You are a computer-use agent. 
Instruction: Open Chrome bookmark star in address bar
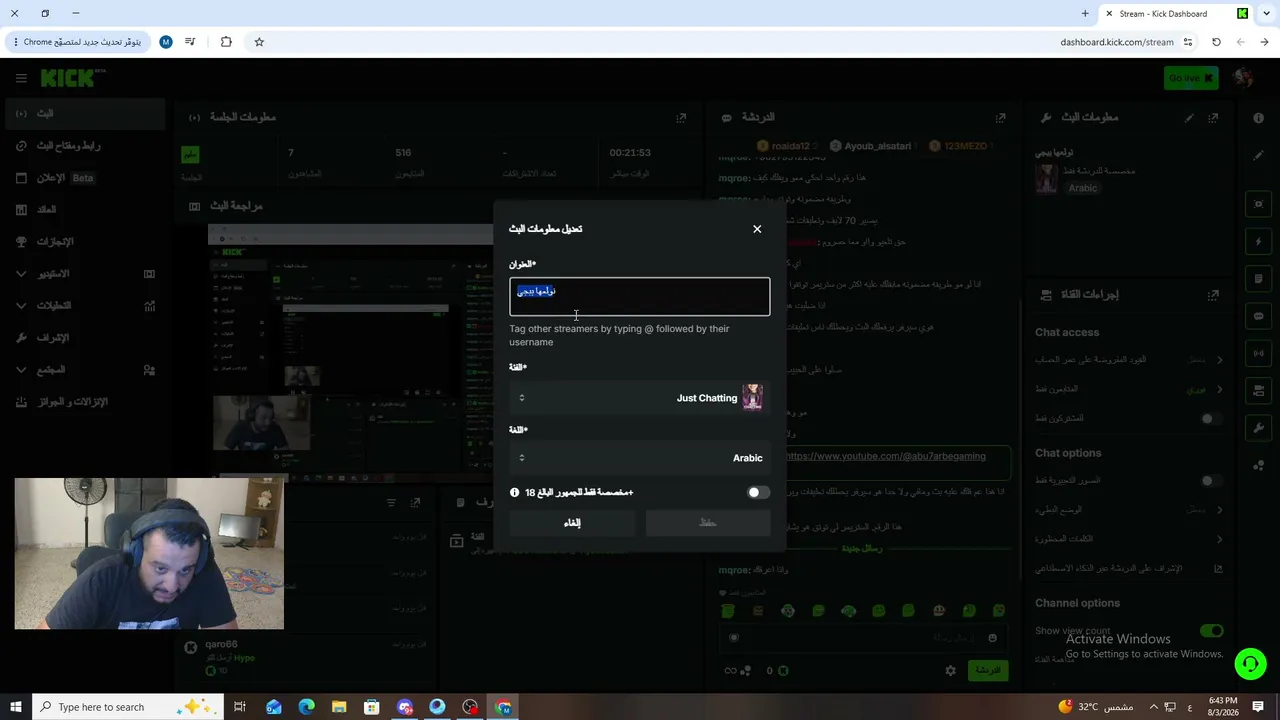click(x=259, y=42)
